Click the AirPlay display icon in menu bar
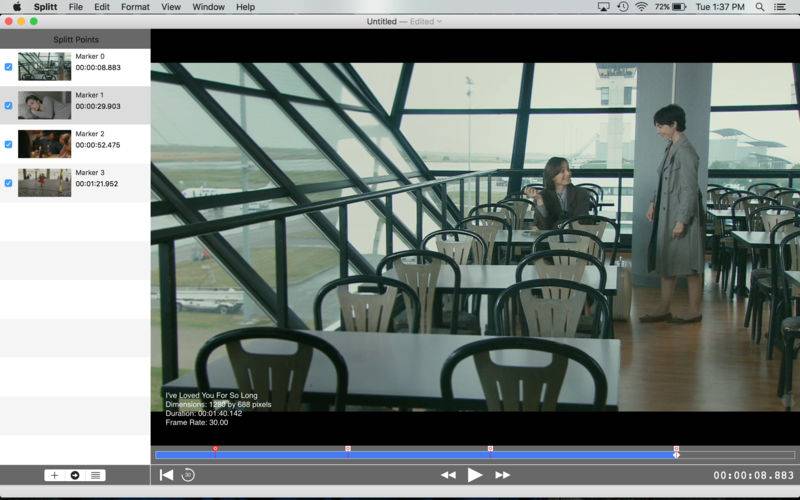Image resolution: width=800 pixels, height=500 pixels. click(x=603, y=7)
